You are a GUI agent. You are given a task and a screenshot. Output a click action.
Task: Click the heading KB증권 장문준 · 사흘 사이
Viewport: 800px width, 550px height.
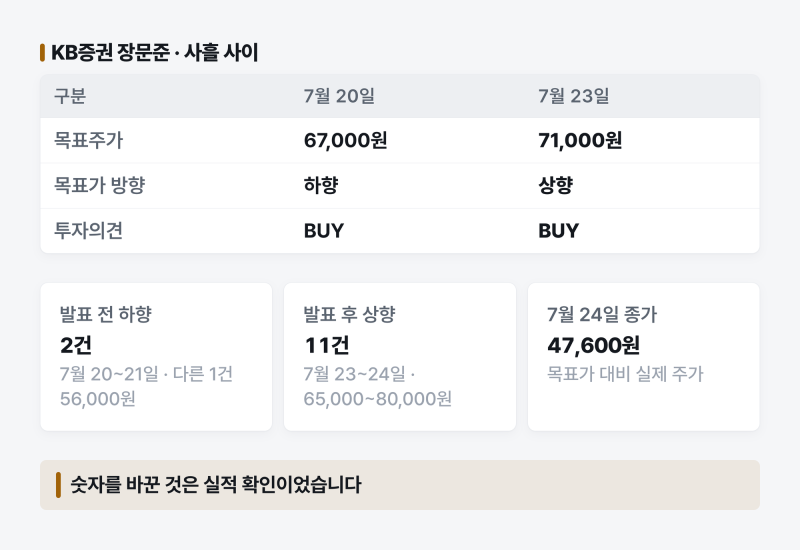pos(155,53)
